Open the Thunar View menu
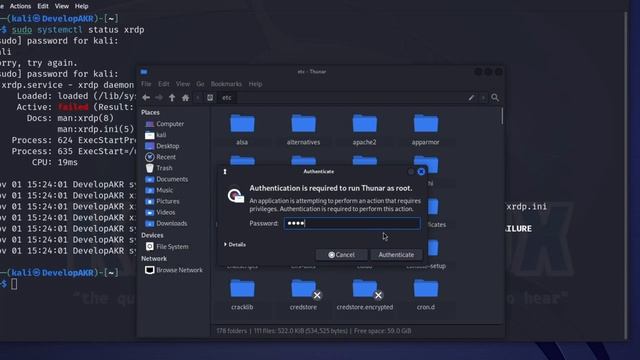Screen dimensions: 640x360 click(183, 84)
